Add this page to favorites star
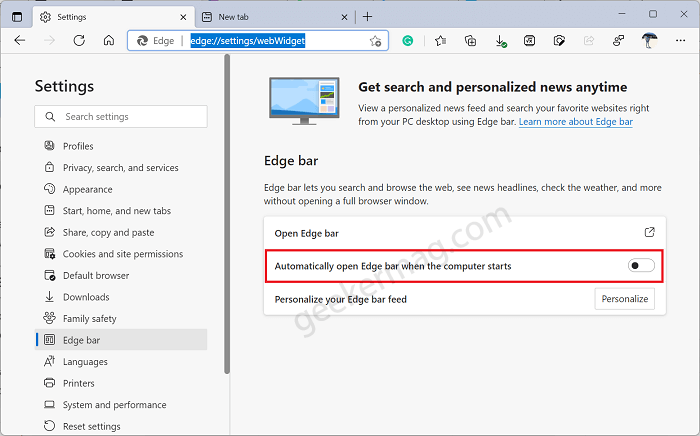The width and height of the screenshot is (700, 436). [375, 41]
